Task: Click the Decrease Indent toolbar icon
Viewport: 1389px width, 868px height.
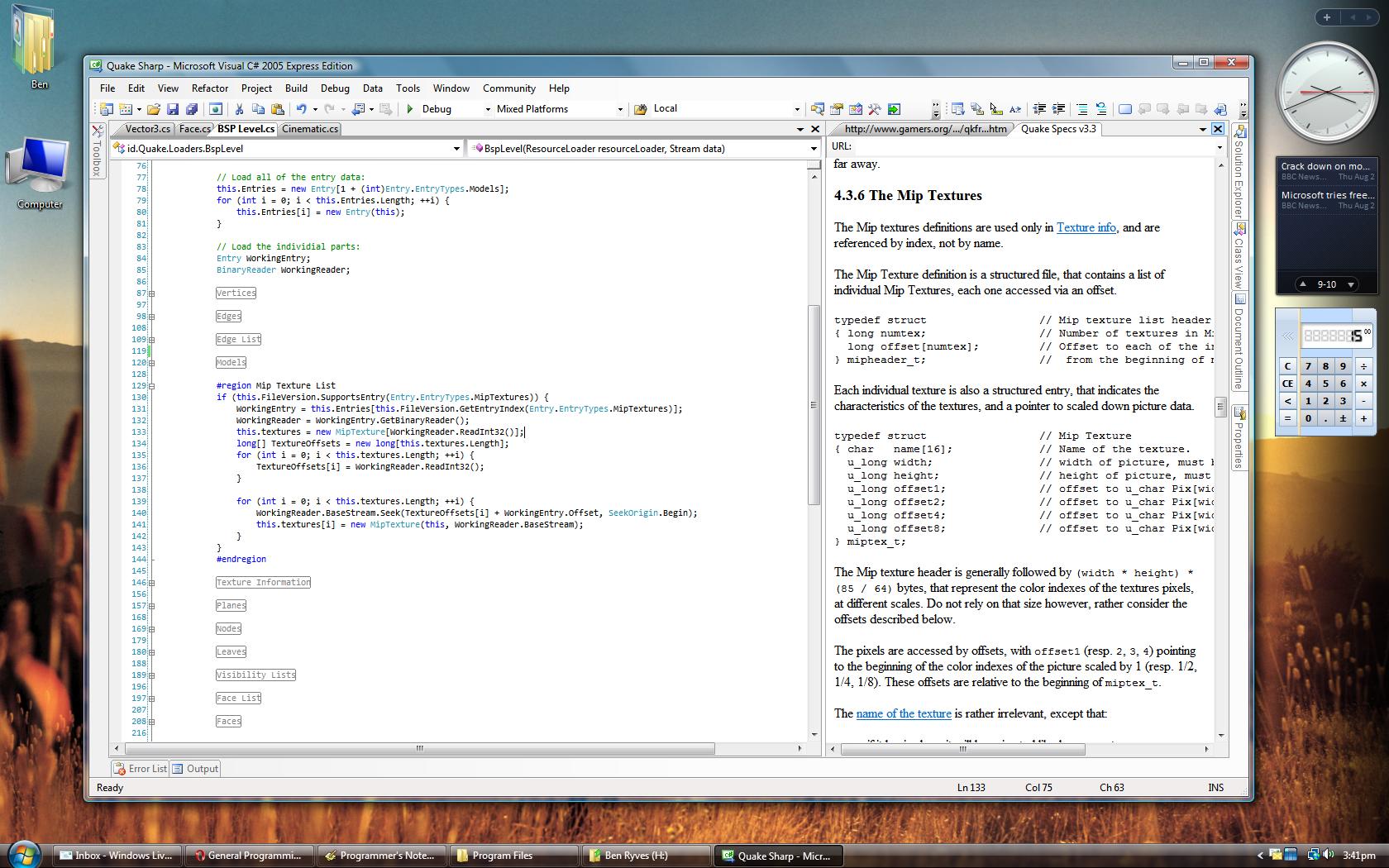Action: (1039, 109)
